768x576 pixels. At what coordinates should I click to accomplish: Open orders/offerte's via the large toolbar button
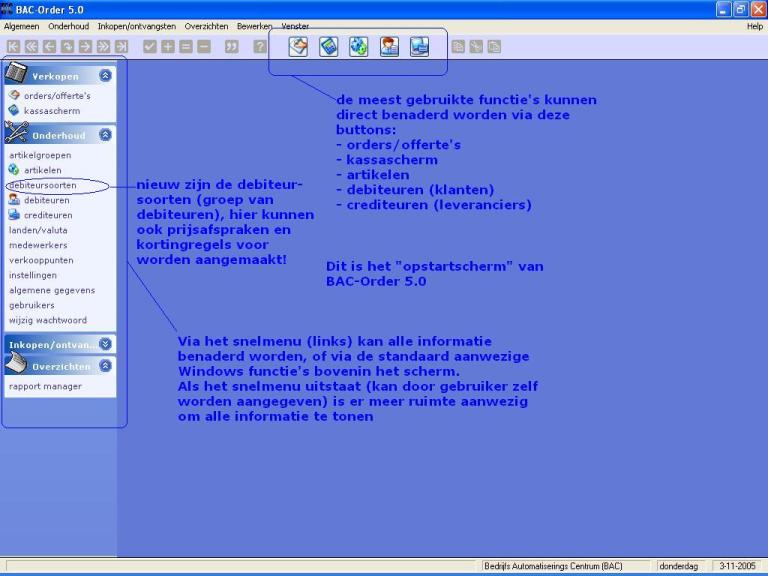298,47
